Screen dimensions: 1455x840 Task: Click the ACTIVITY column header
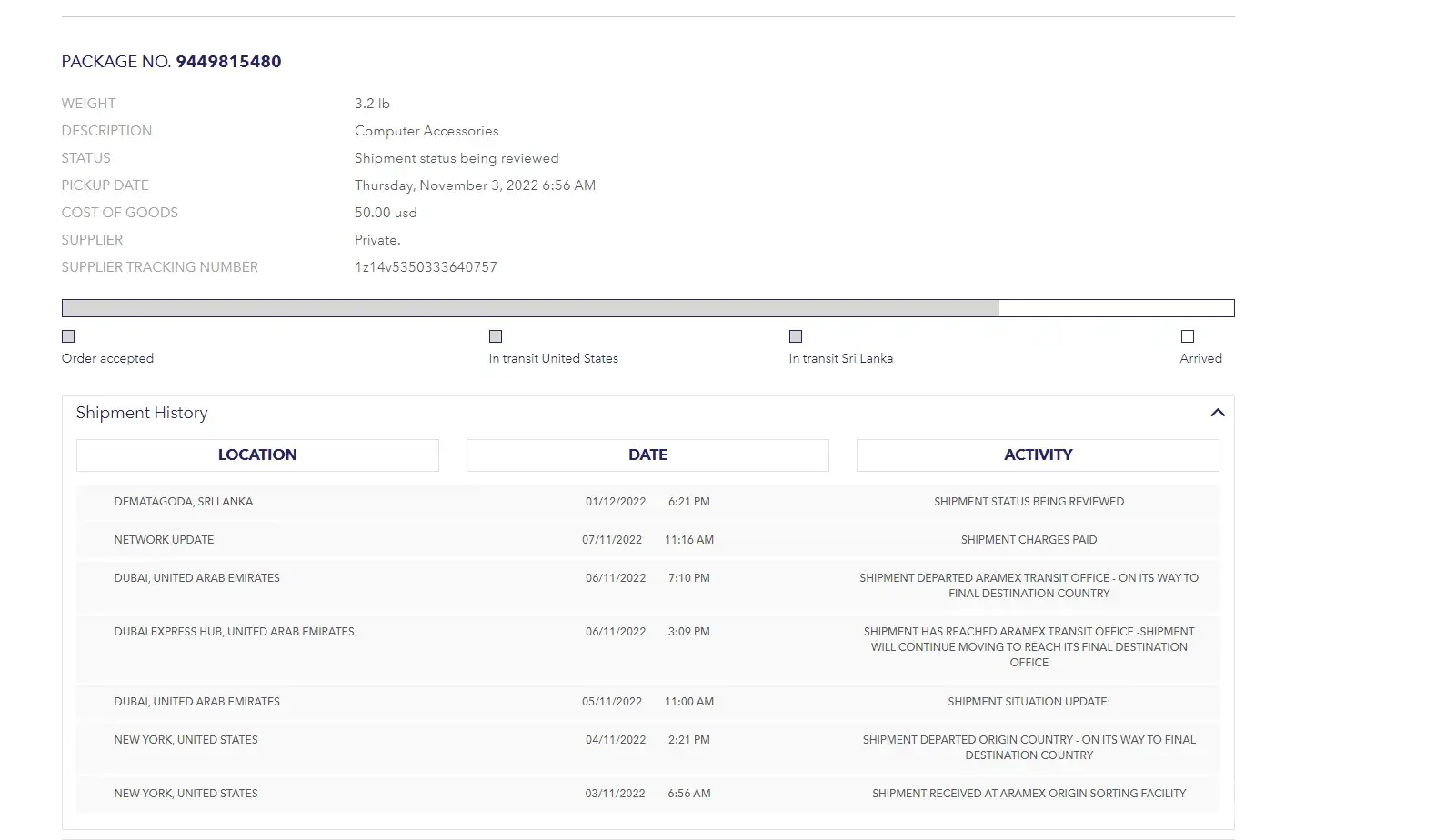[x=1038, y=455]
